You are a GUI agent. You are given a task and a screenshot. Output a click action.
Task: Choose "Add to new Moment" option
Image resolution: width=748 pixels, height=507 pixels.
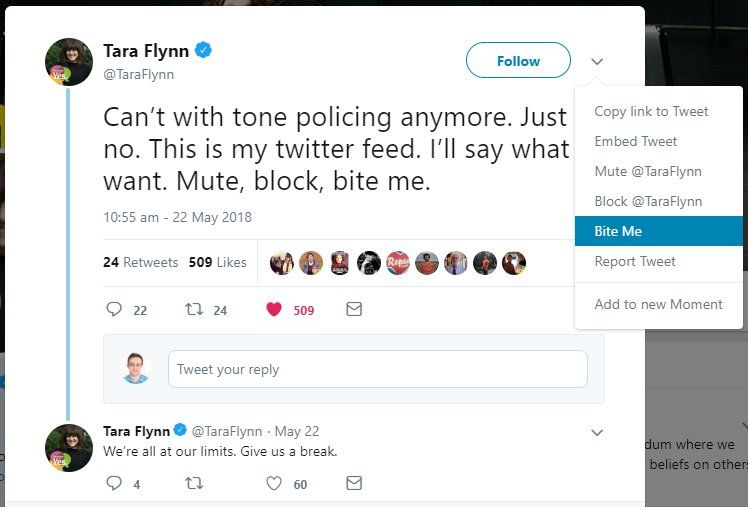pos(659,304)
